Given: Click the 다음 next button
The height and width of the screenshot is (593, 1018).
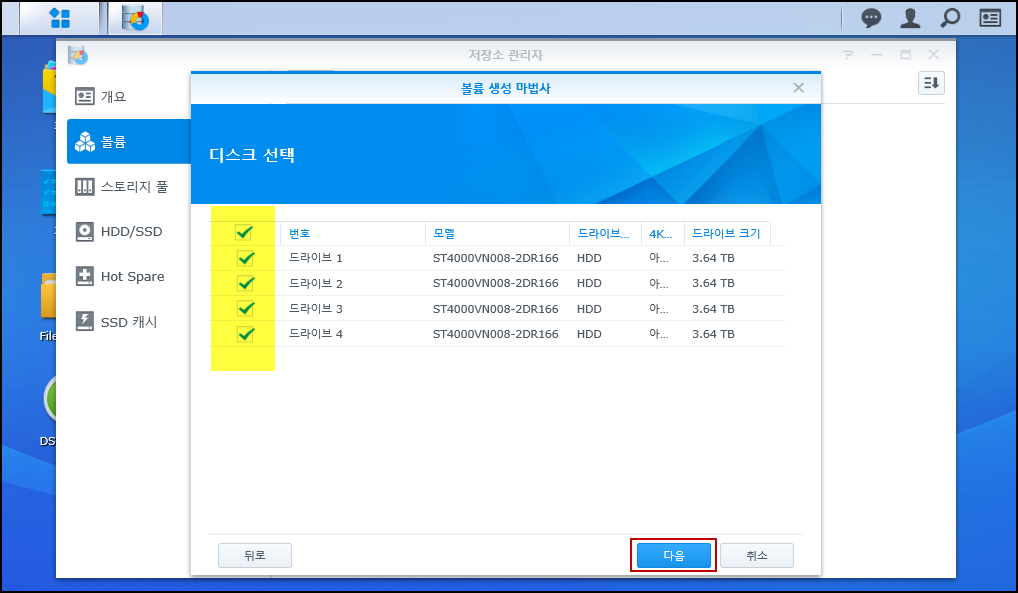Looking at the screenshot, I should [x=673, y=555].
